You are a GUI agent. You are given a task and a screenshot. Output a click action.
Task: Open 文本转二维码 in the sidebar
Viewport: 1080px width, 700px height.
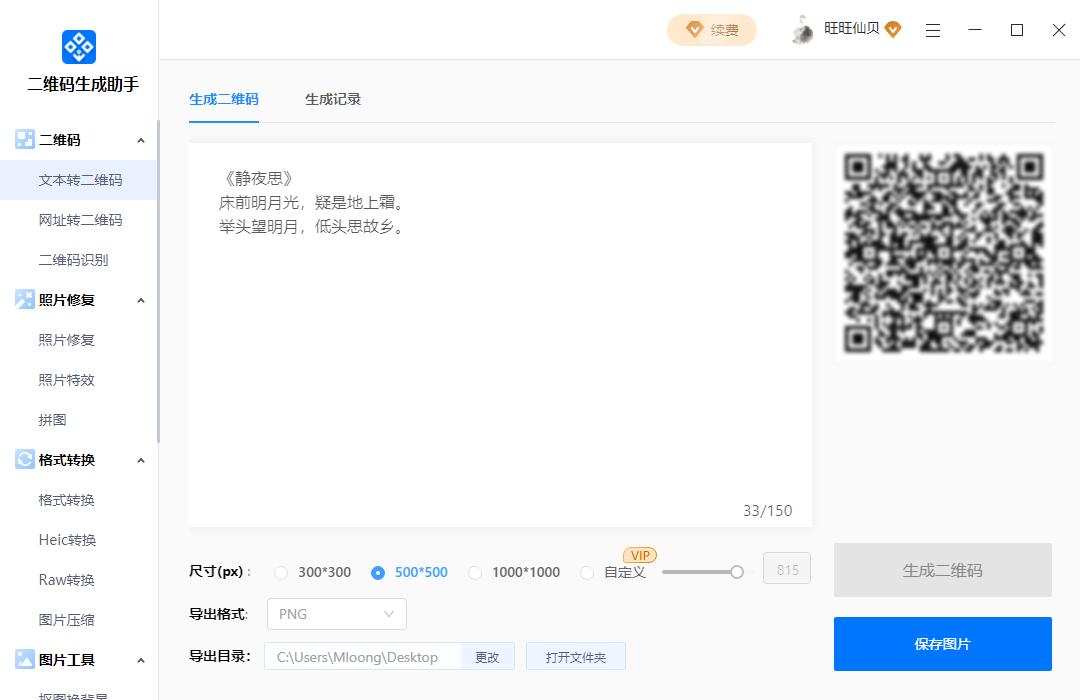point(79,180)
